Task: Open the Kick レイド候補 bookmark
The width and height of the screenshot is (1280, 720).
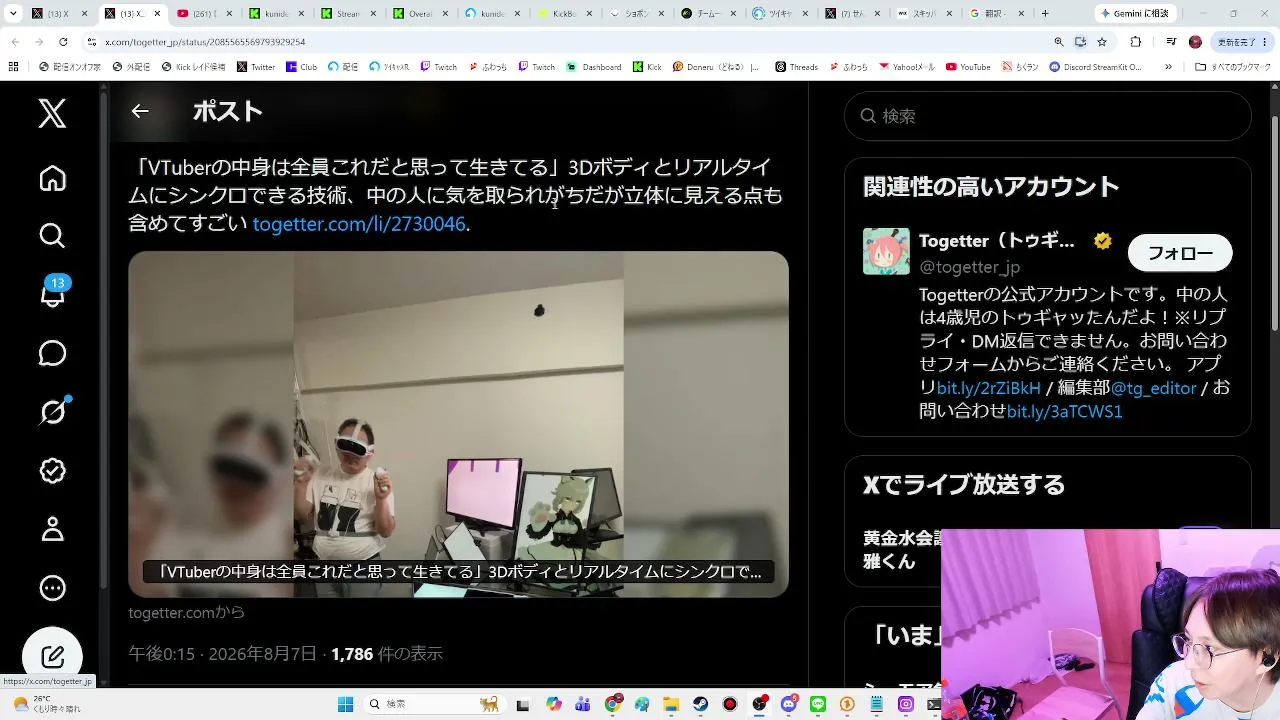Action: point(192,67)
